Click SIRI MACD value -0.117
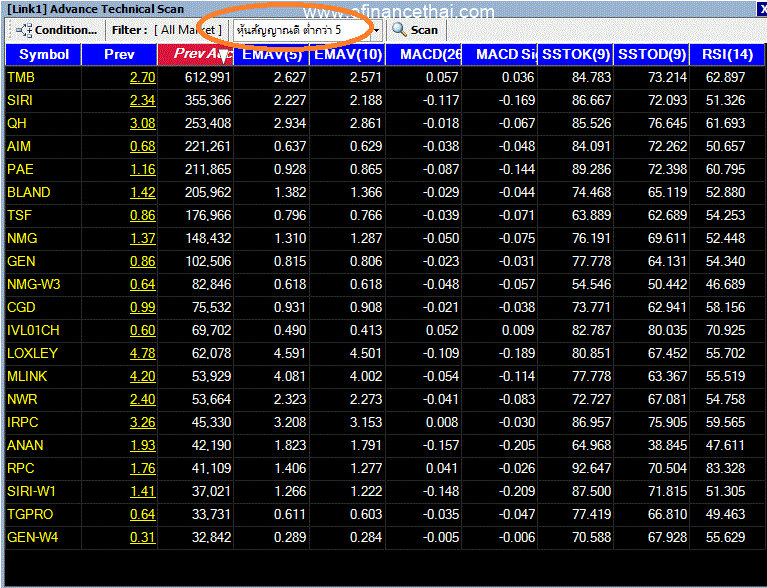Viewport: 767px width, 588px height. coord(441,100)
